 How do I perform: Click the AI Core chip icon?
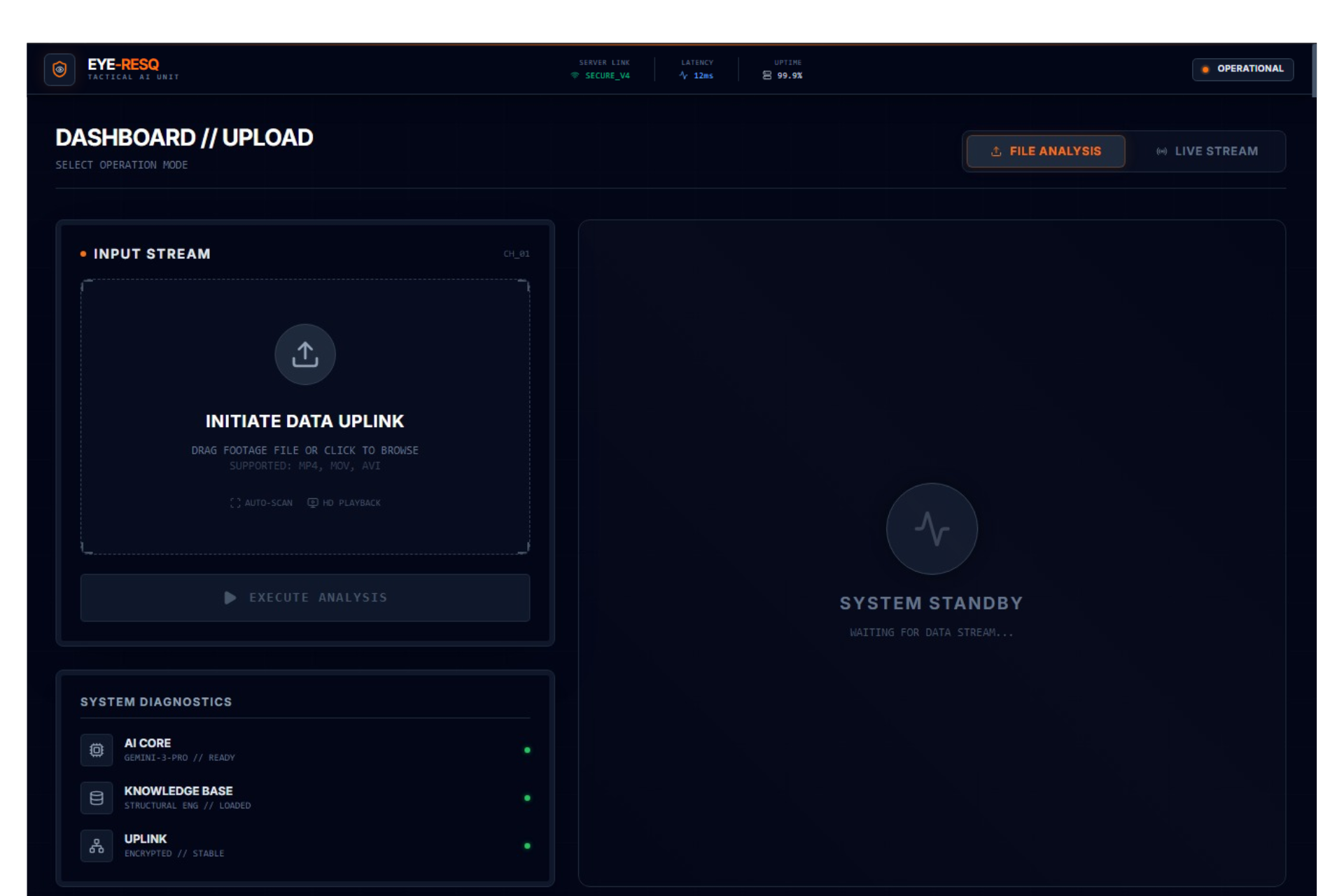(x=97, y=750)
